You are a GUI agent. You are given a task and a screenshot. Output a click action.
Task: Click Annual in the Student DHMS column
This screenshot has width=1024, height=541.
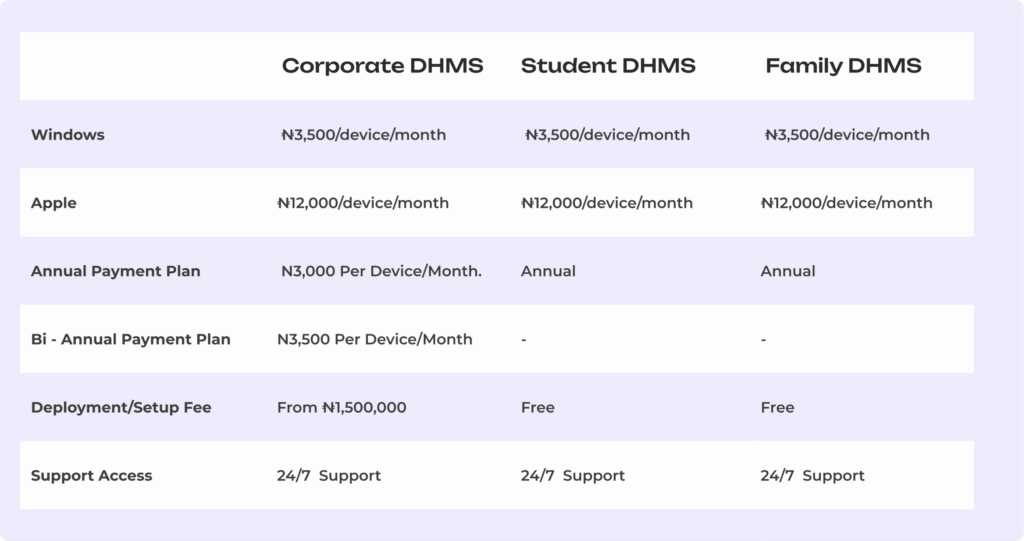tap(548, 271)
